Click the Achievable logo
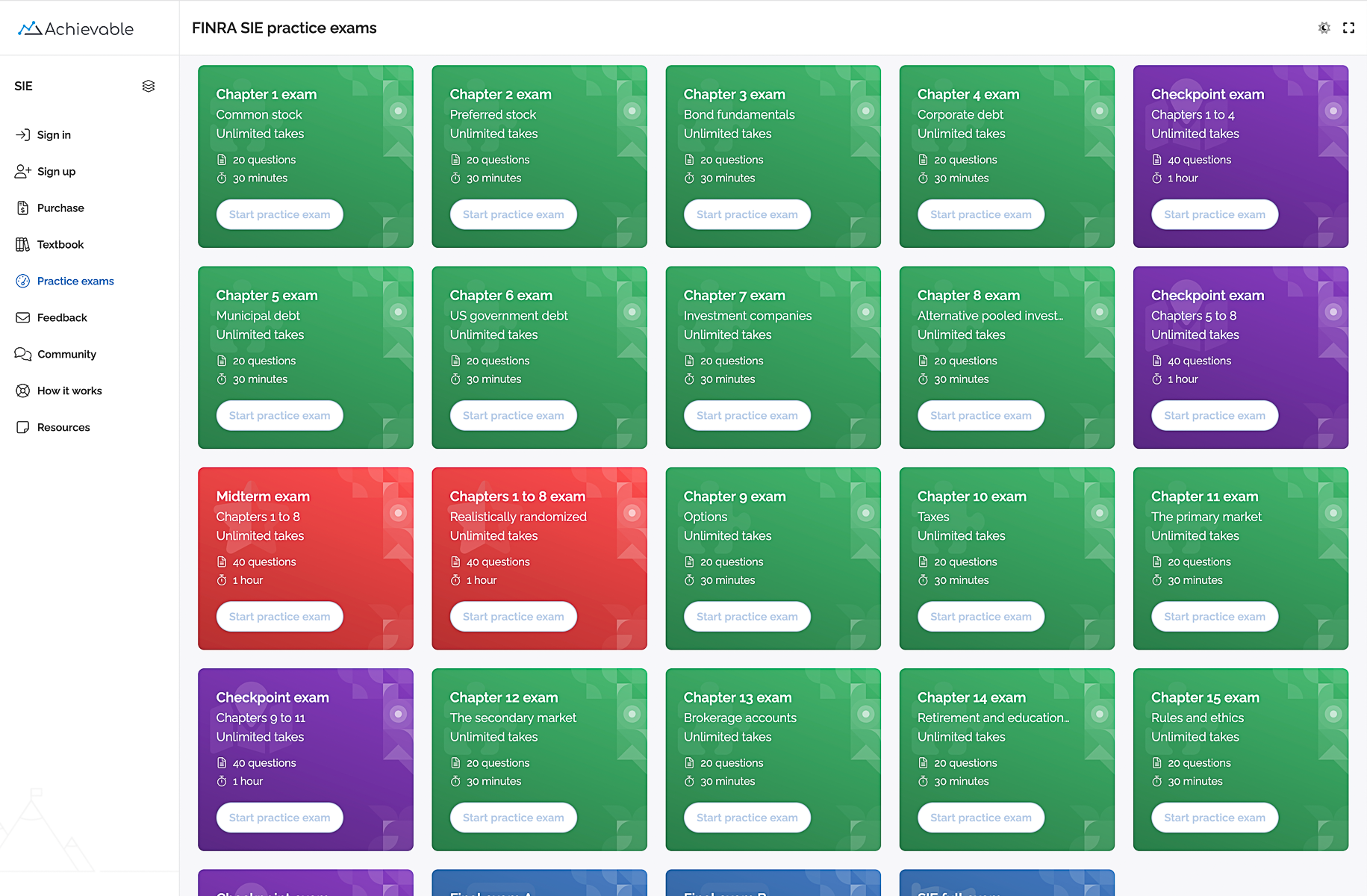Screen dimensions: 1367x896 pyautogui.click(x=75, y=28)
